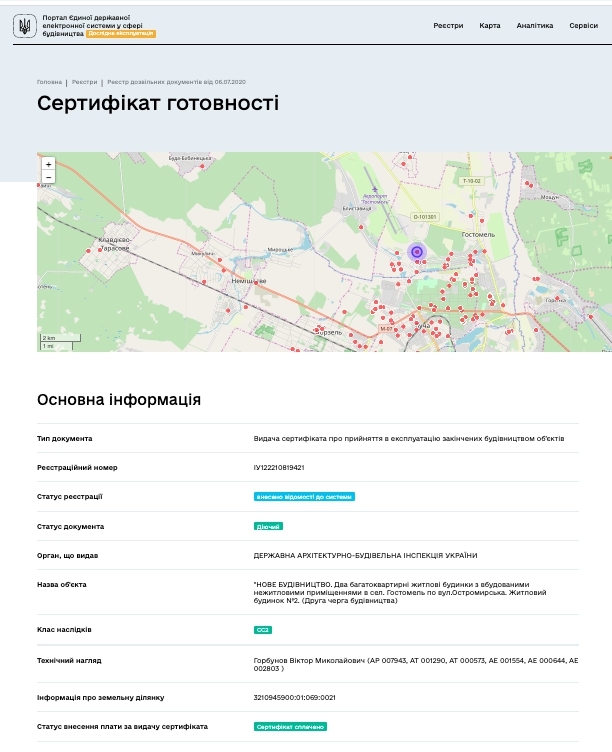This screenshot has width=612, height=752.
Task: Click the внесено відомості до системи status badge
Action: (x=304, y=497)
